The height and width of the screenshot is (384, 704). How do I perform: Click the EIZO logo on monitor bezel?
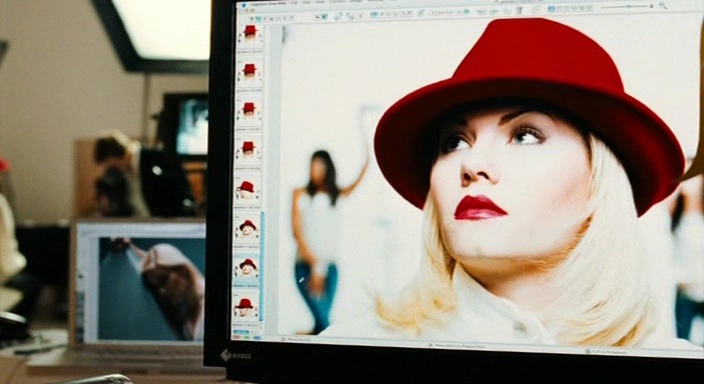[x=235, y=356]
